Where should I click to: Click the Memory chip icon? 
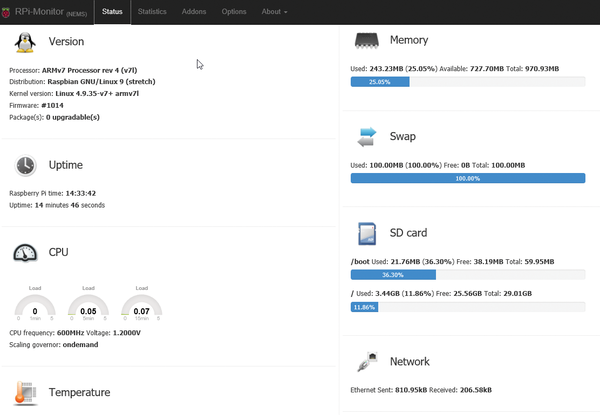click(367, 40)
